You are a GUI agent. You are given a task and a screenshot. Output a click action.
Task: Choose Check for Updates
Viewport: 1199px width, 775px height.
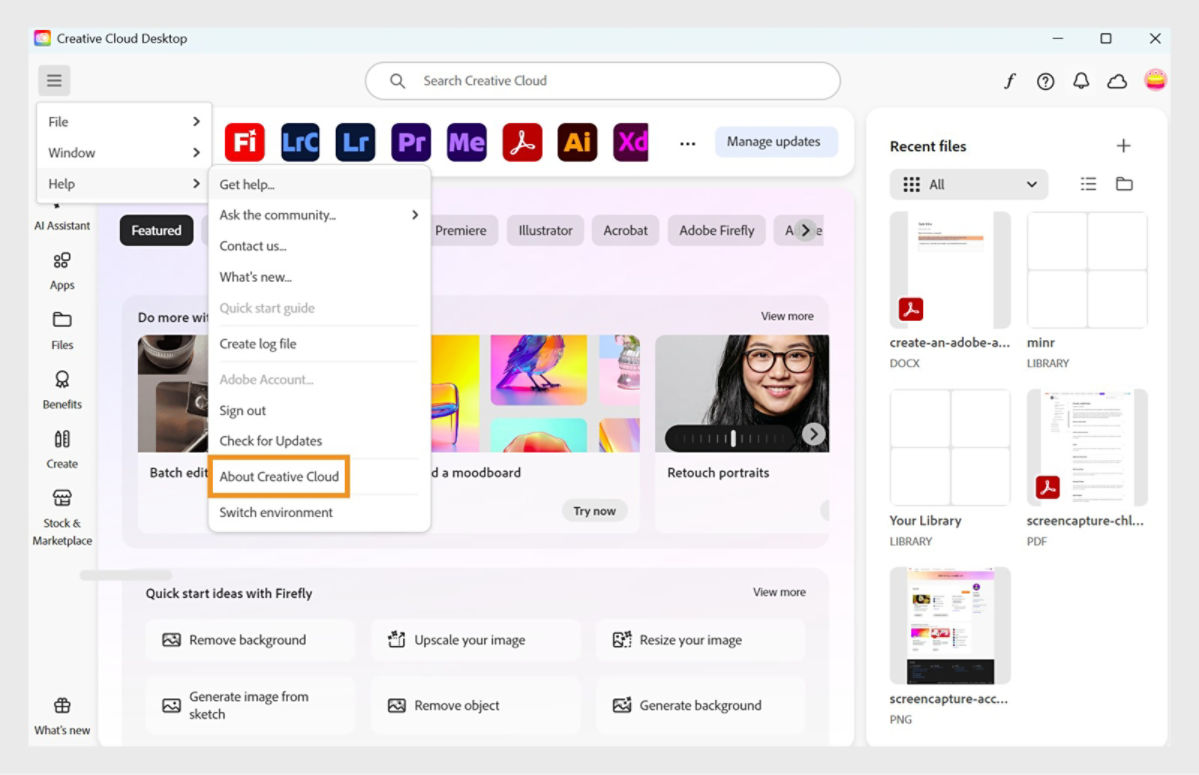tap(319, 441)
